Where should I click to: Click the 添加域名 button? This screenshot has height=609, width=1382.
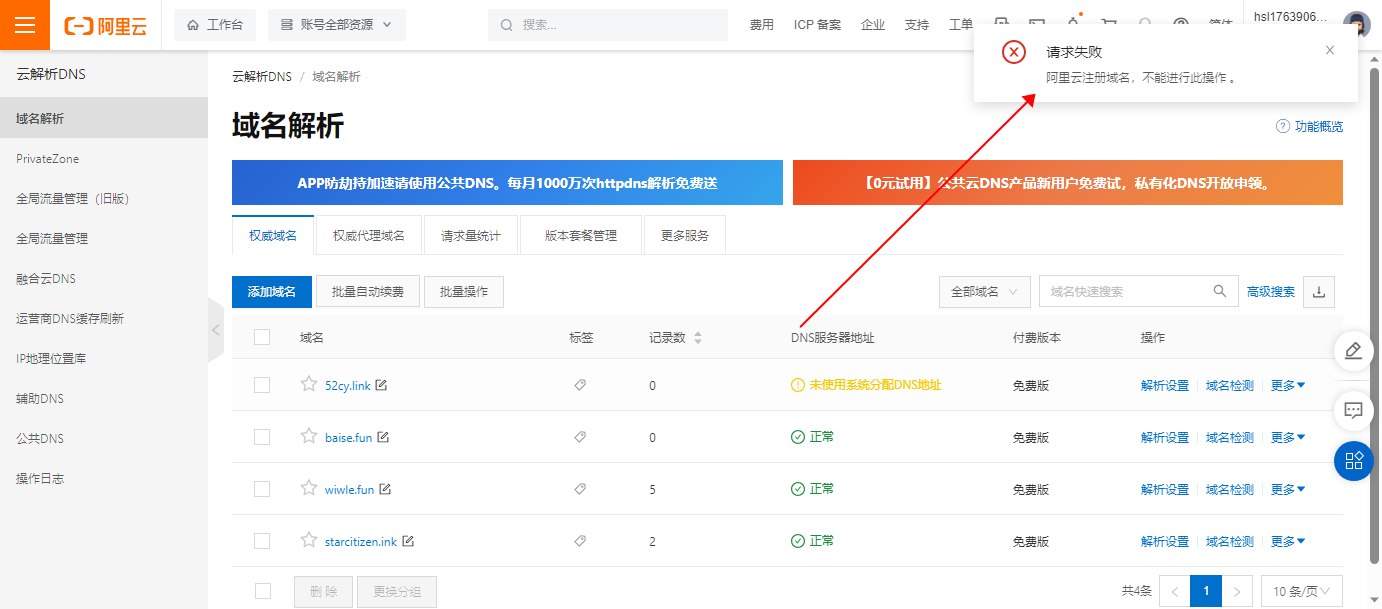pos(272,292)
